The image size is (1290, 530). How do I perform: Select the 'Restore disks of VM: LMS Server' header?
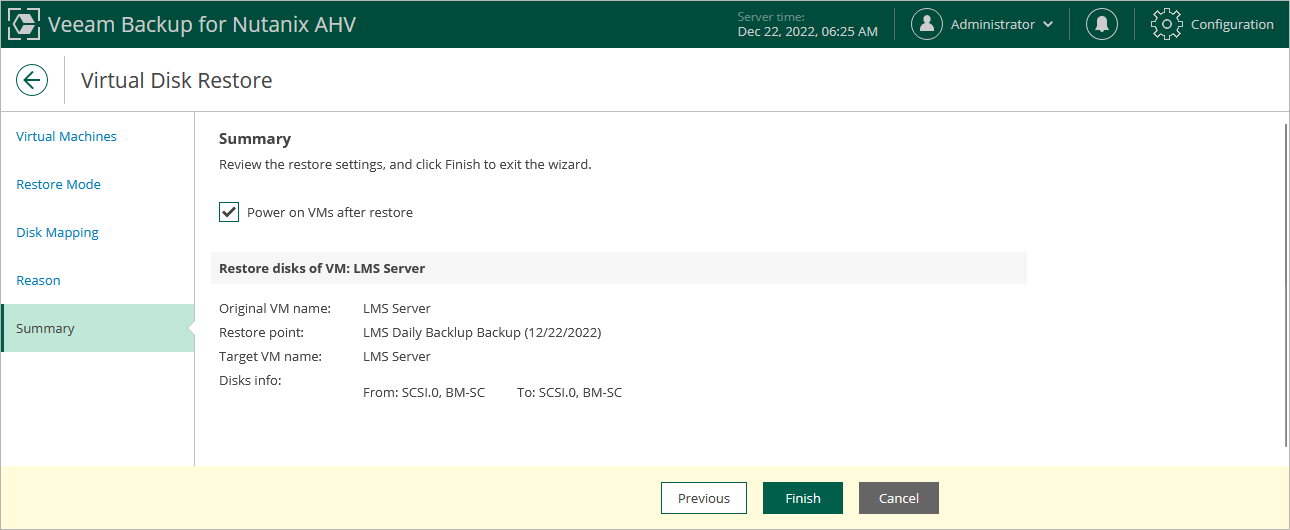click(619, 268)
